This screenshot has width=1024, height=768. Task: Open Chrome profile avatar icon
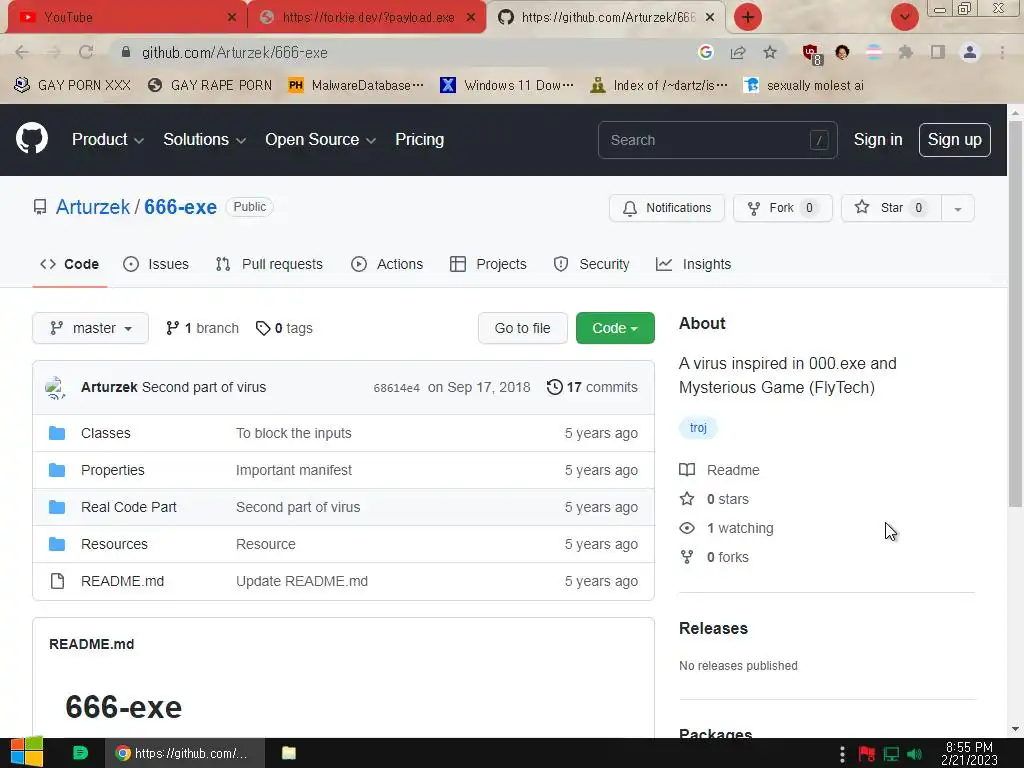[x=970, y=52]
